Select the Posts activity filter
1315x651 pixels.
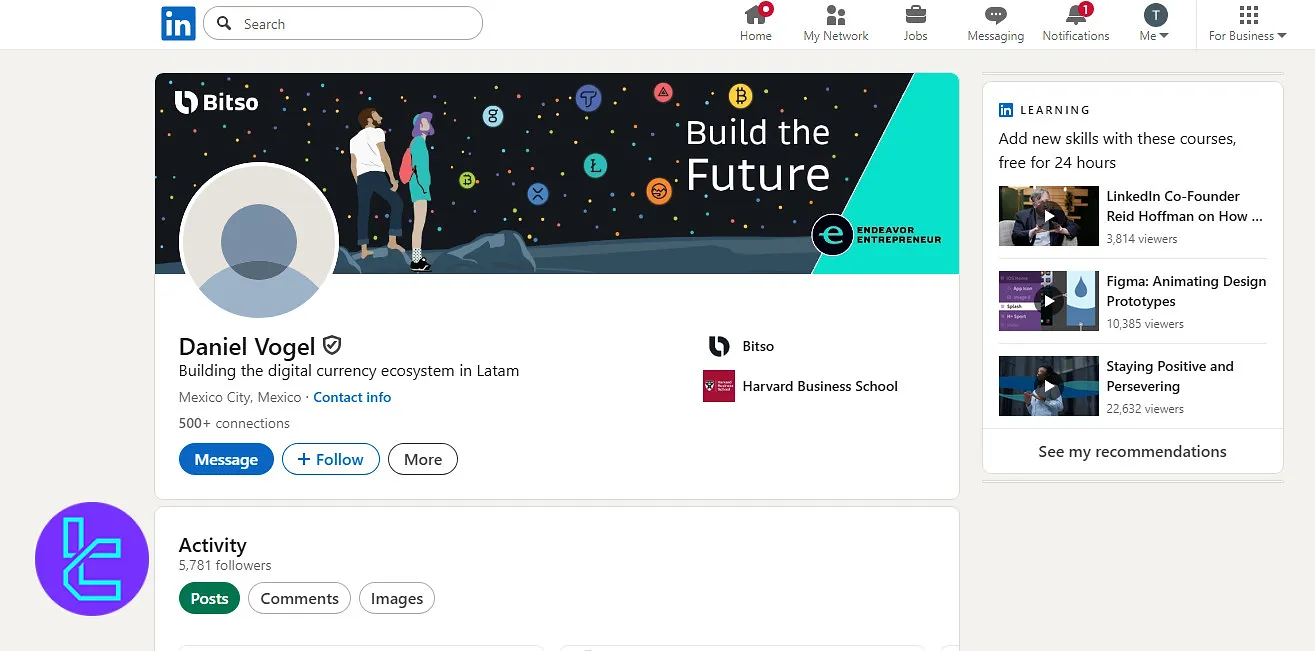click(210, 599)
